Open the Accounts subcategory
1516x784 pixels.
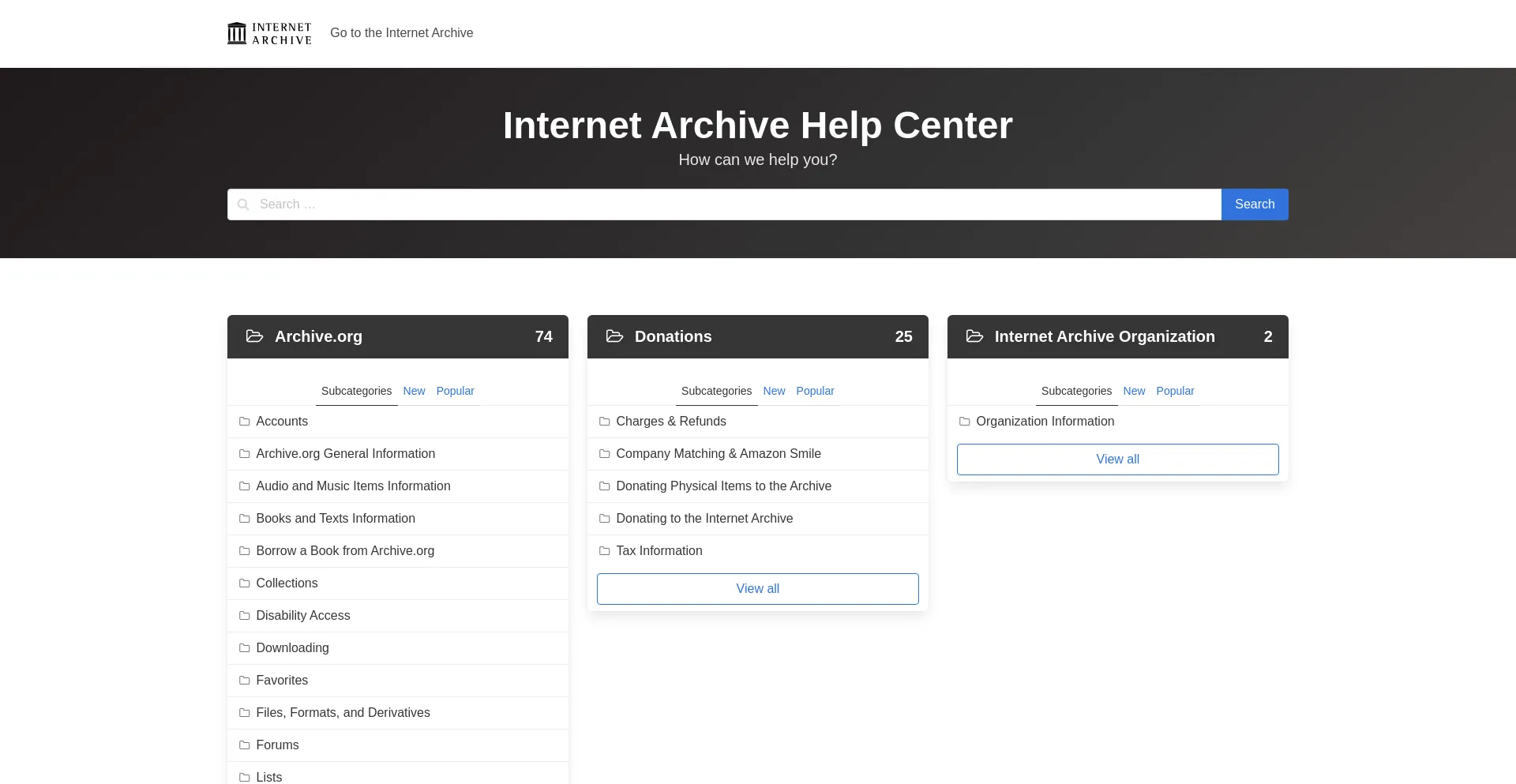tap(282, 422)
